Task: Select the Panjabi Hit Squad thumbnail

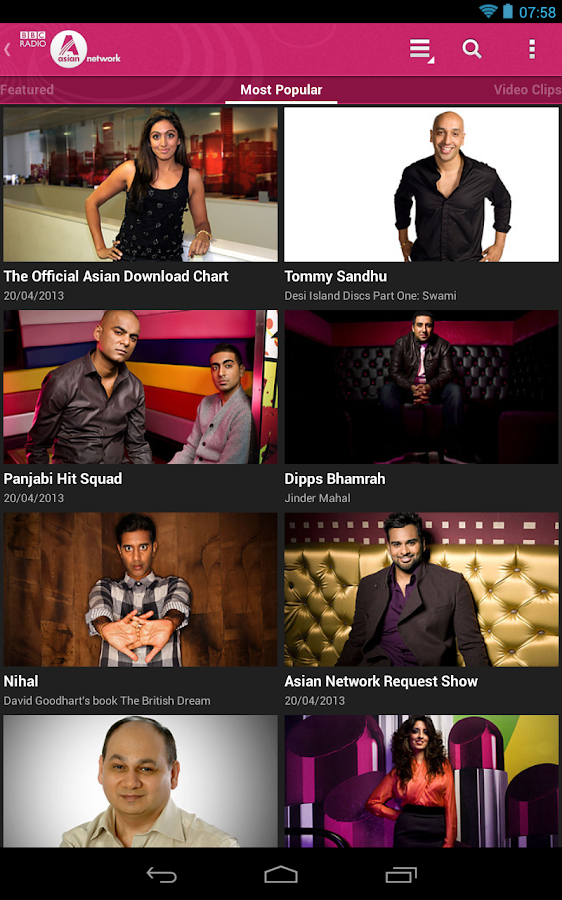Action: point(140,387)
